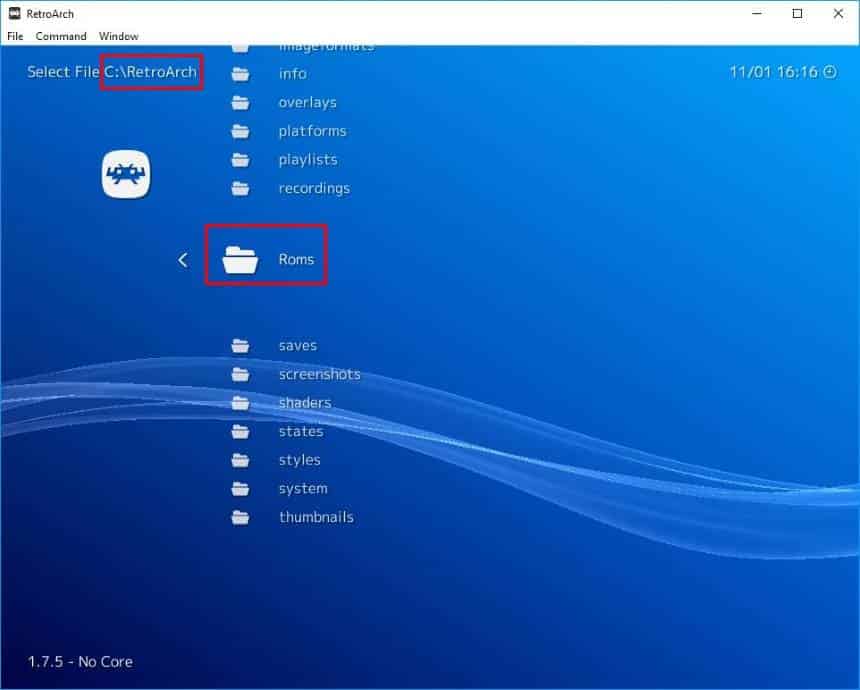This screenshot has height=690, width=860.
Task: Open the Command menu
Action: point(61,36)
